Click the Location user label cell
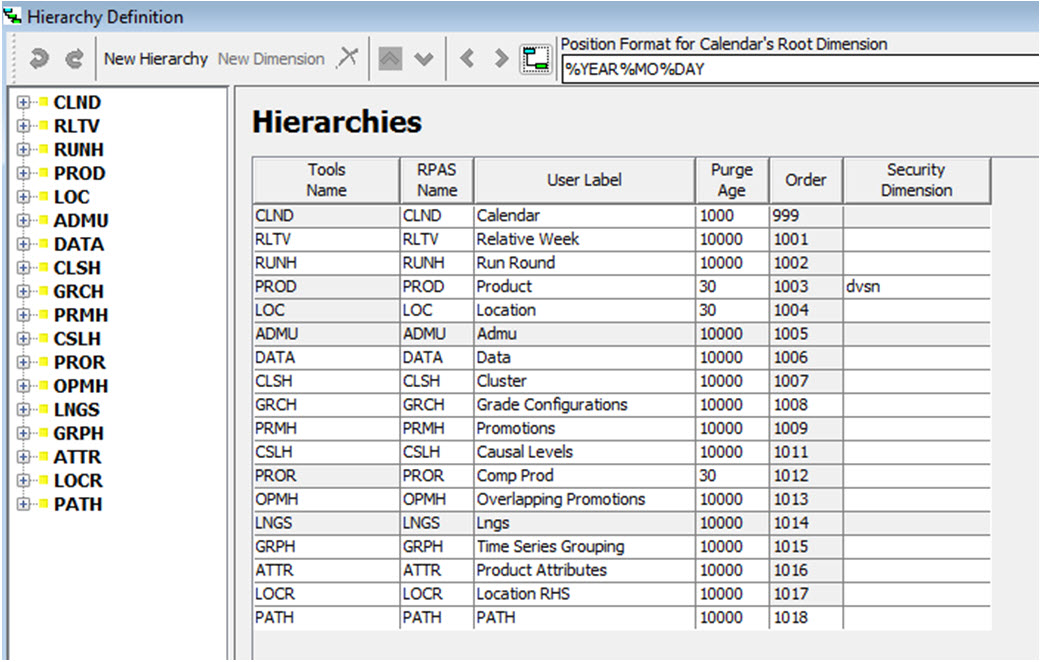 point(584,310)
